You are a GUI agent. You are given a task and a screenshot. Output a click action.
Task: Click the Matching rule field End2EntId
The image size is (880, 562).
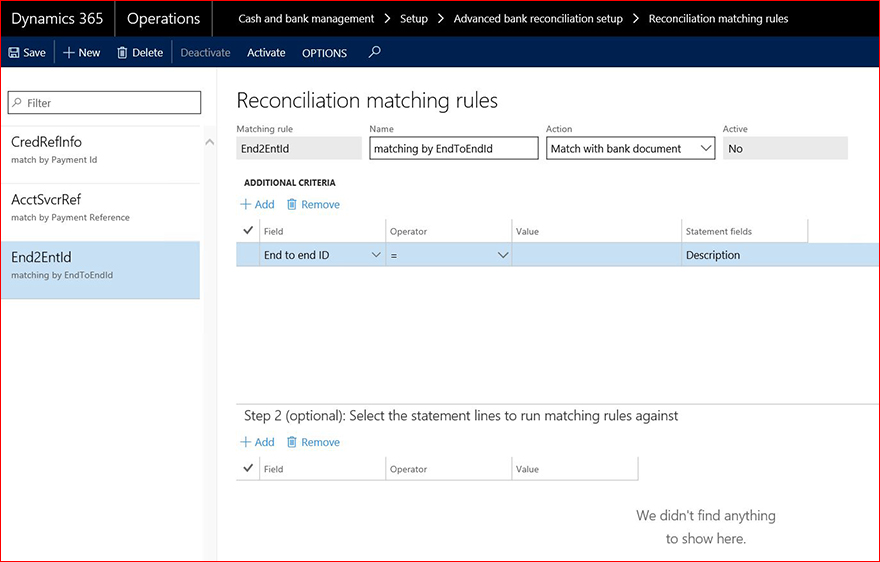pos(299,149)
